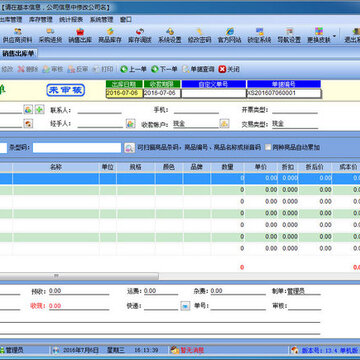Click the 预收 field showing 0.00
This screenshot has height=360, width=360.
[x=79, y=291]
